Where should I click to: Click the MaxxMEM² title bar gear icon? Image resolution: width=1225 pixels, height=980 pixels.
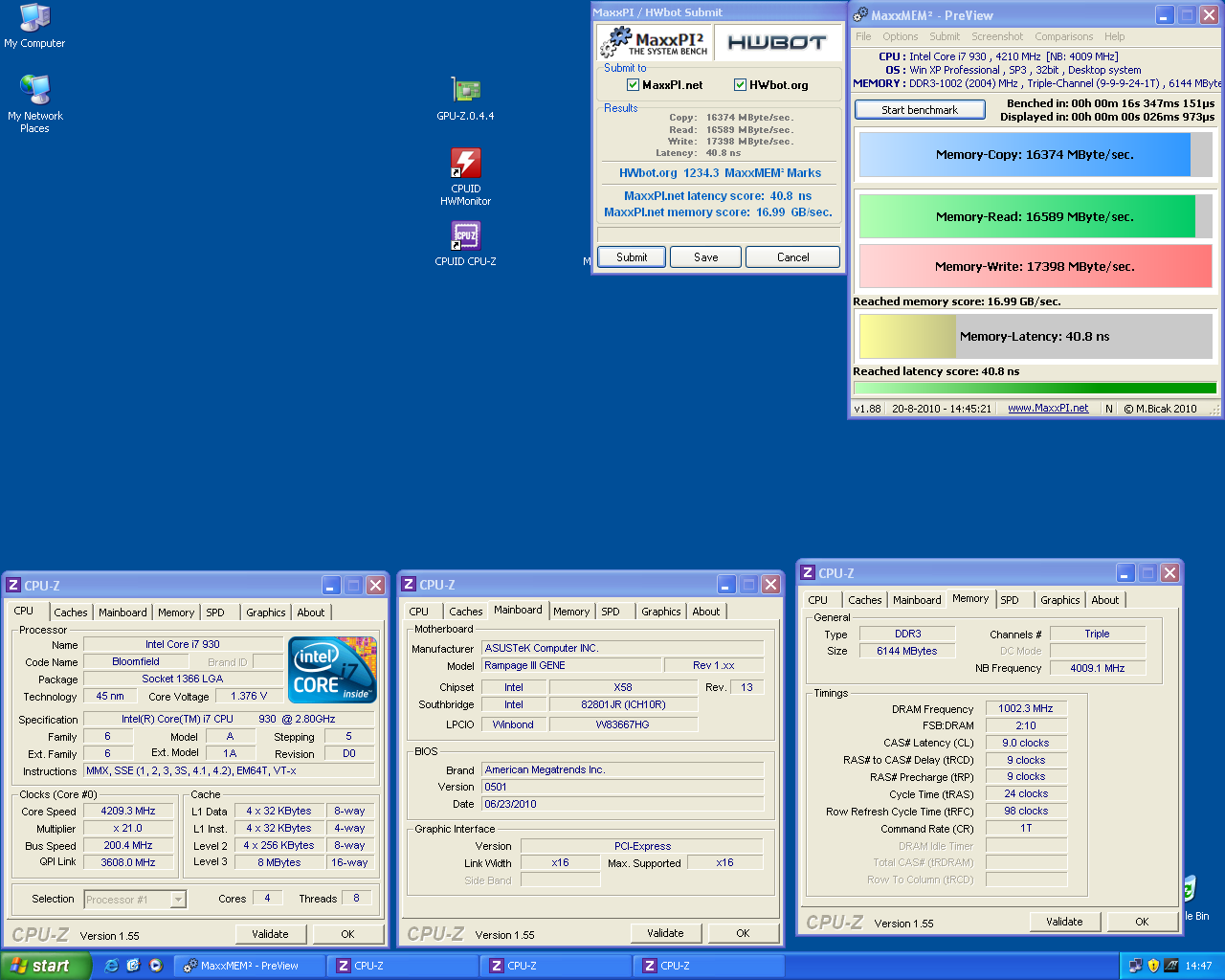(x=861, y=14)
